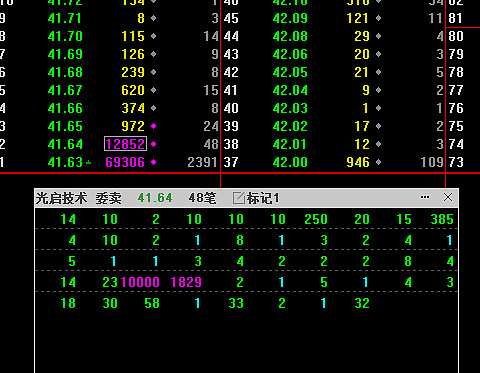Select the highlighted 12852 volume cell
The image size is (480, 373).
click(x=125, y=144)
